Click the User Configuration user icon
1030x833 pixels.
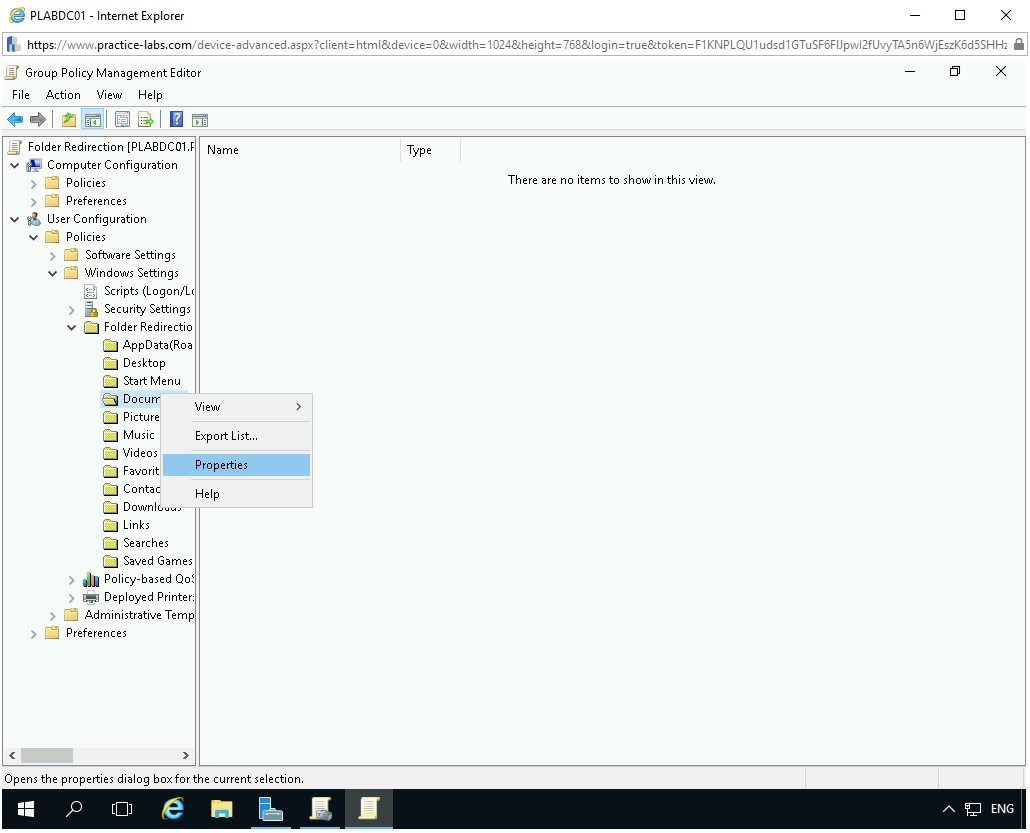pyautogui.click(x=34, y=219)
